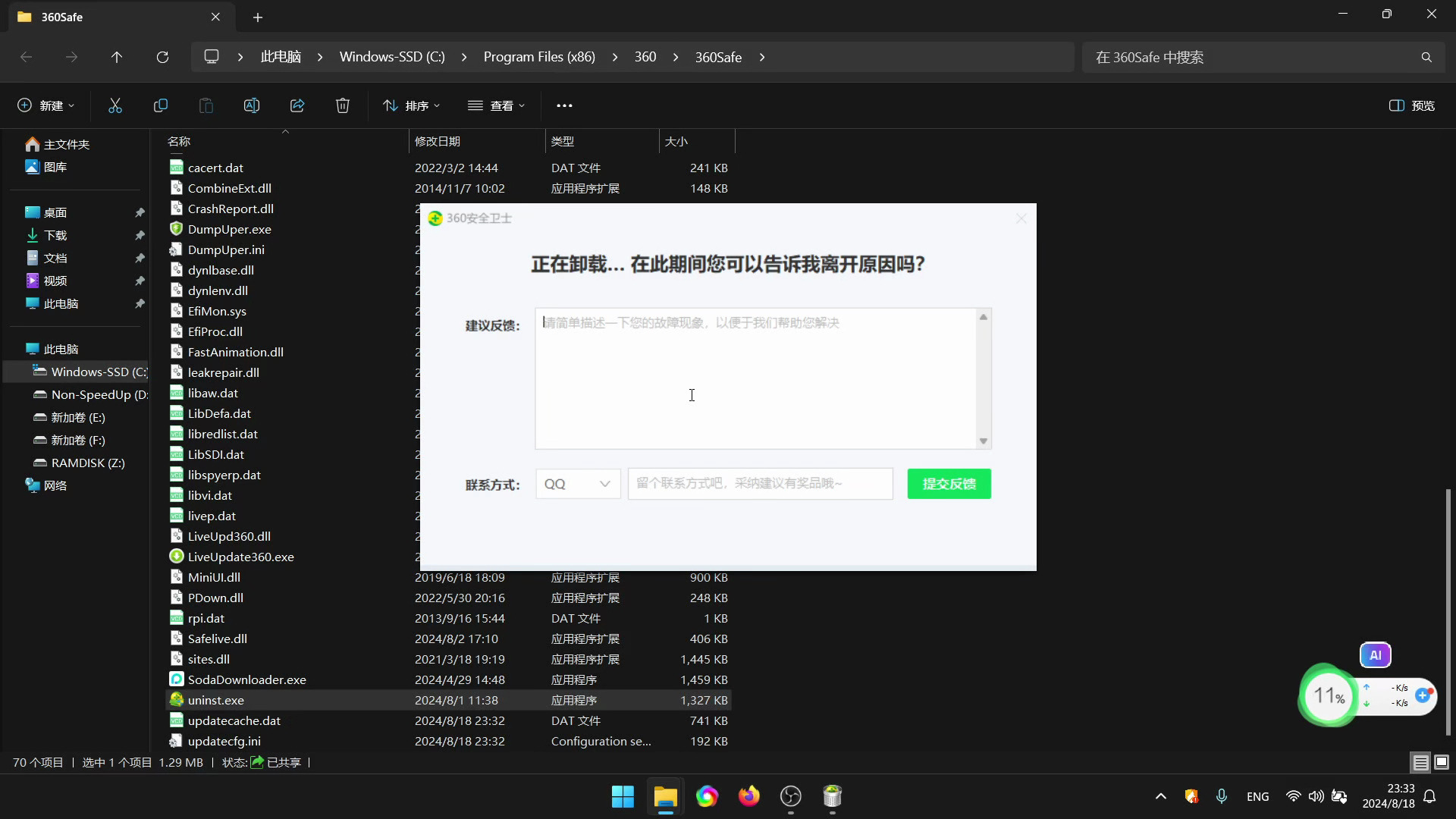Click the 11% network speed circle widget
Image resolution: width=1456 pixels, height=819 pixels.
click(1327, 695)
